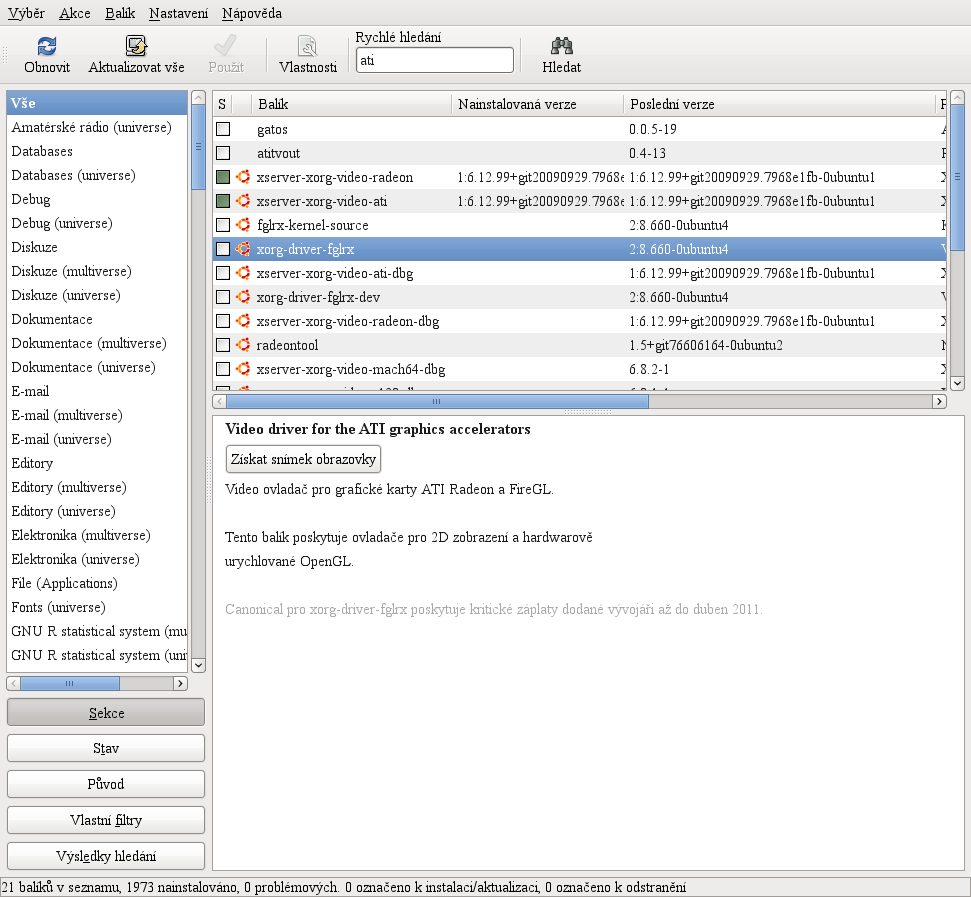Click the category list vertical scrollbar thumb
Image resolution: width=971 pixels, height=897 pixels.
point(199,147)
